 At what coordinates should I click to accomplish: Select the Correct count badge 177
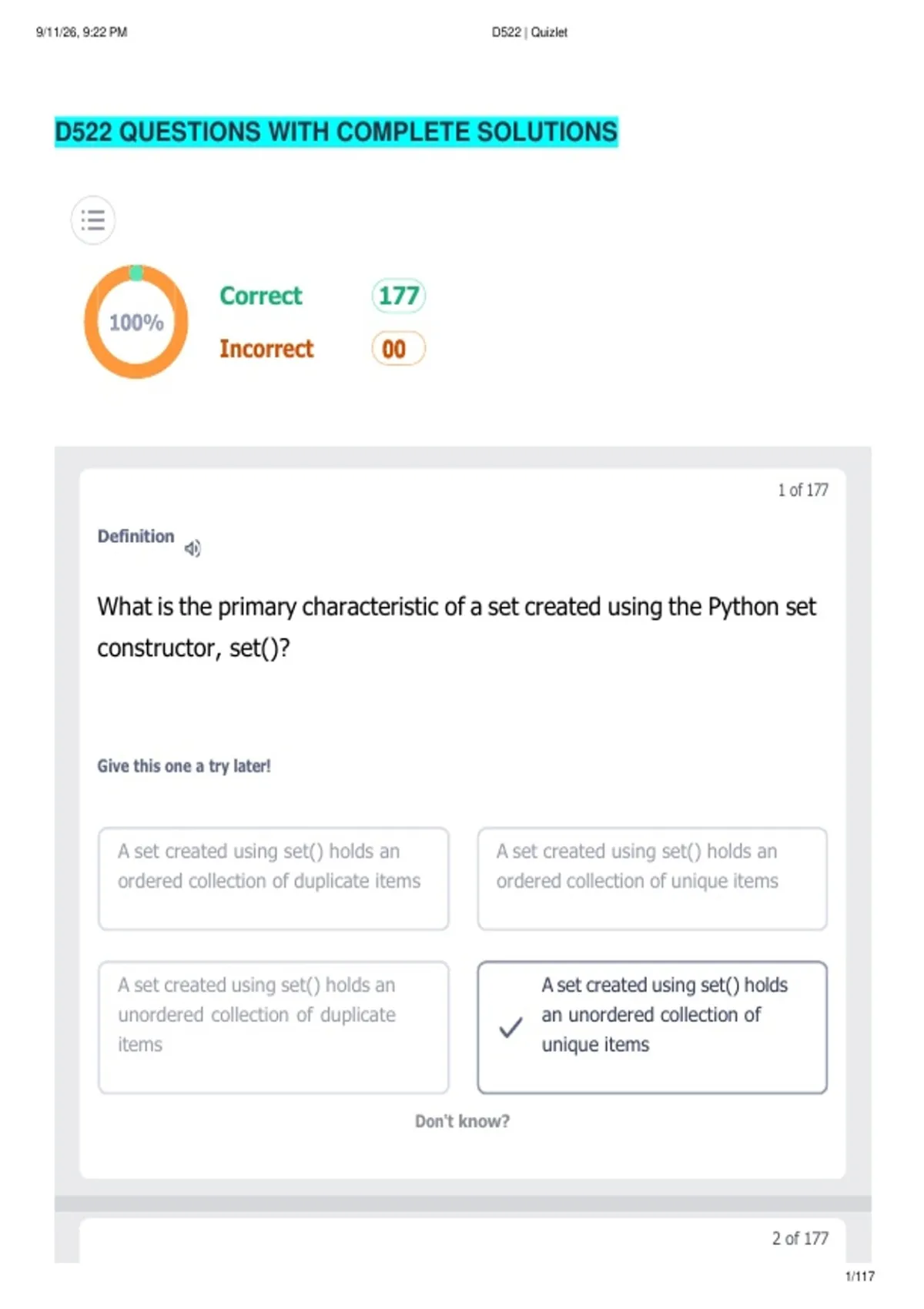pos(399,296)
